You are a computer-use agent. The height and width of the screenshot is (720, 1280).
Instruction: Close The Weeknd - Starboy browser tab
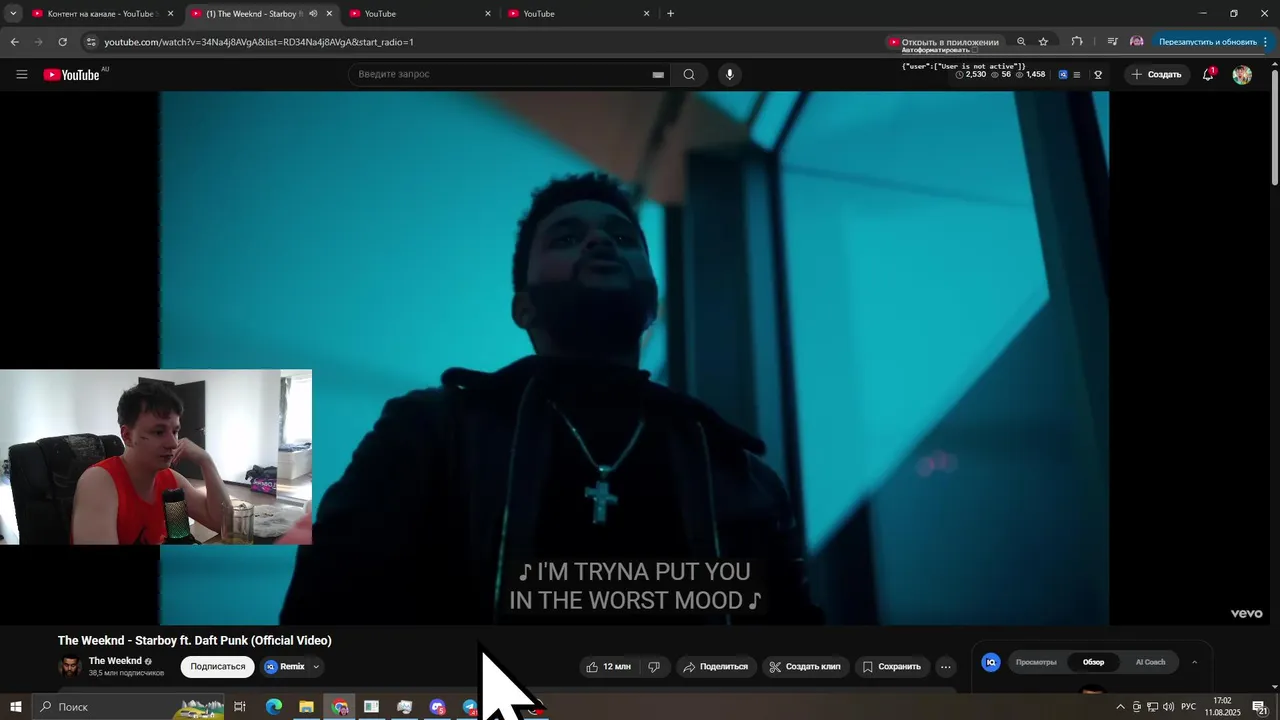click(x=329, y=14)
